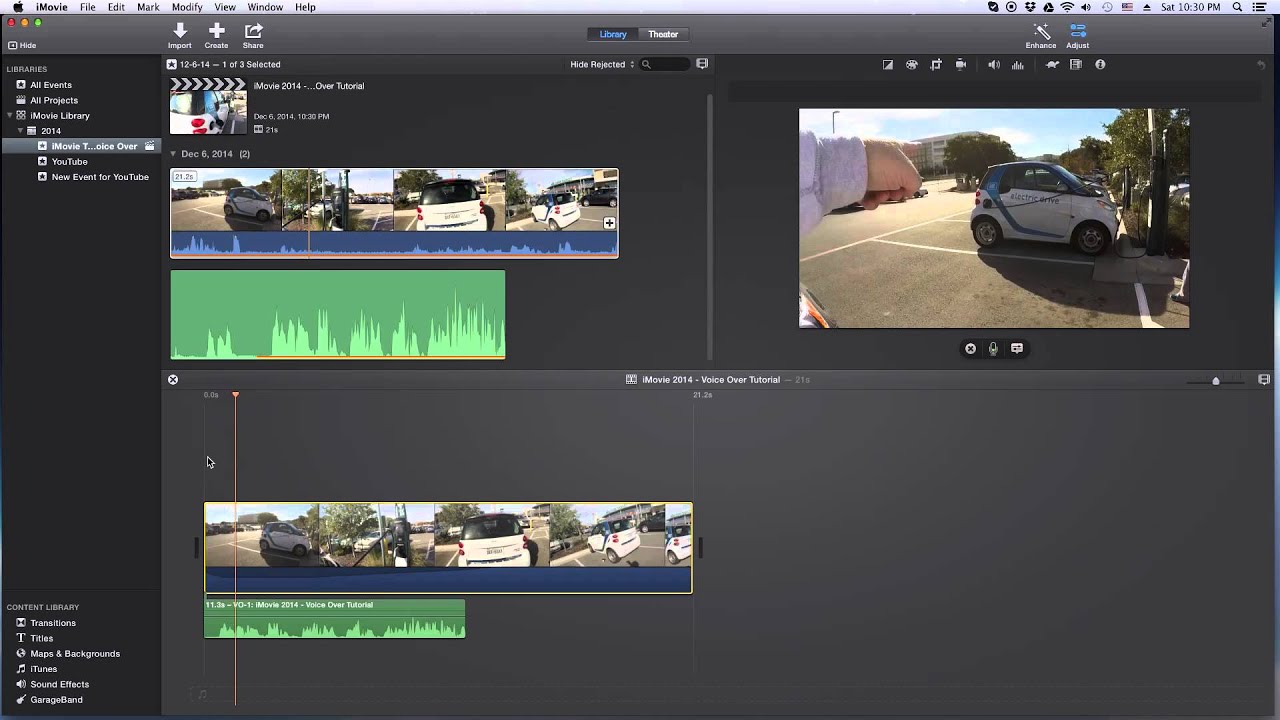Click the browser vertical scrollbar
The height and width of the screenshot is (720, 1280).
click(x=710, y=225)
